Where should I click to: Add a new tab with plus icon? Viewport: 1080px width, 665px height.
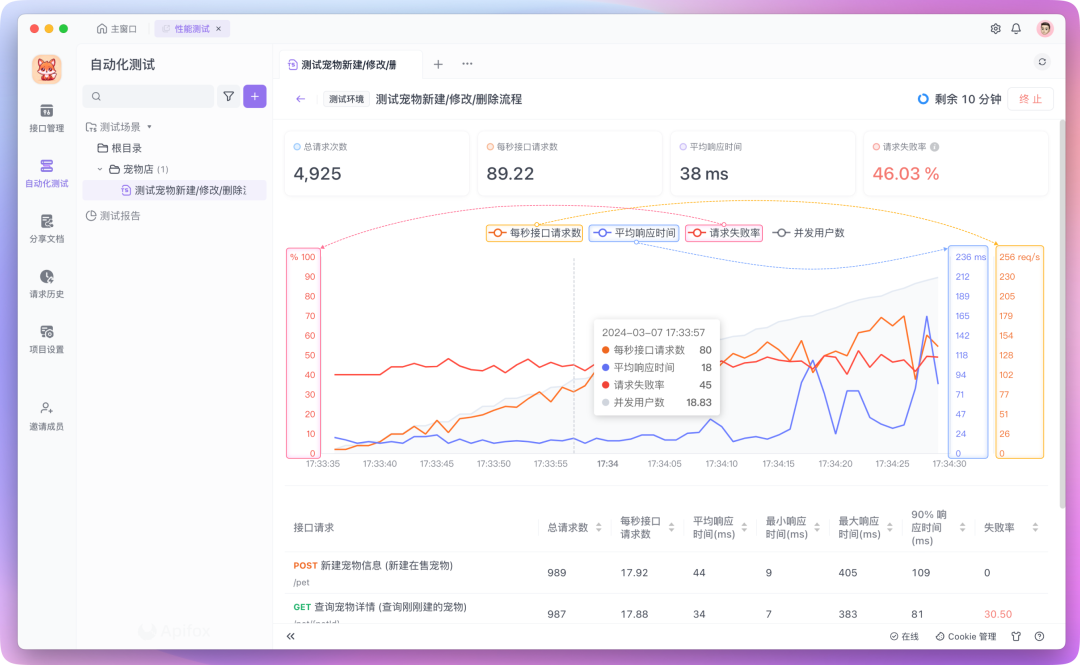pyautogui.click(x=438, y=64)
